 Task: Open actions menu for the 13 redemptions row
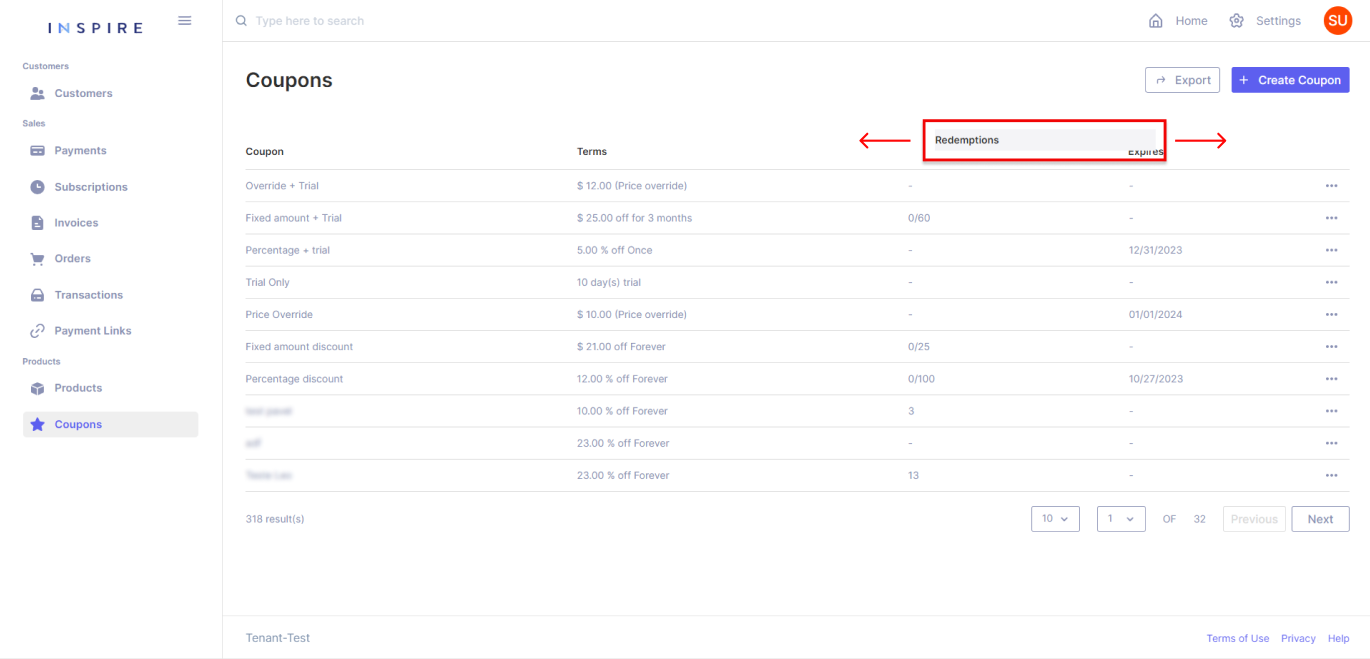point(1331,475)
